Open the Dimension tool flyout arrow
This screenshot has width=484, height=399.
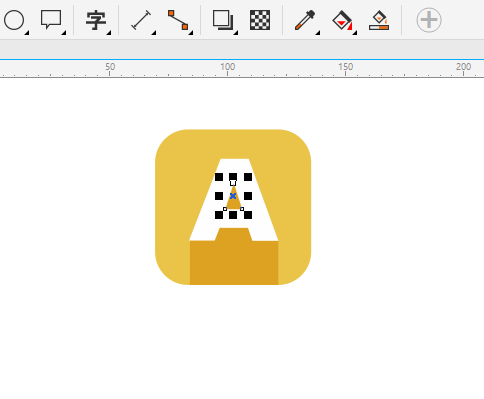coord(154,33)
